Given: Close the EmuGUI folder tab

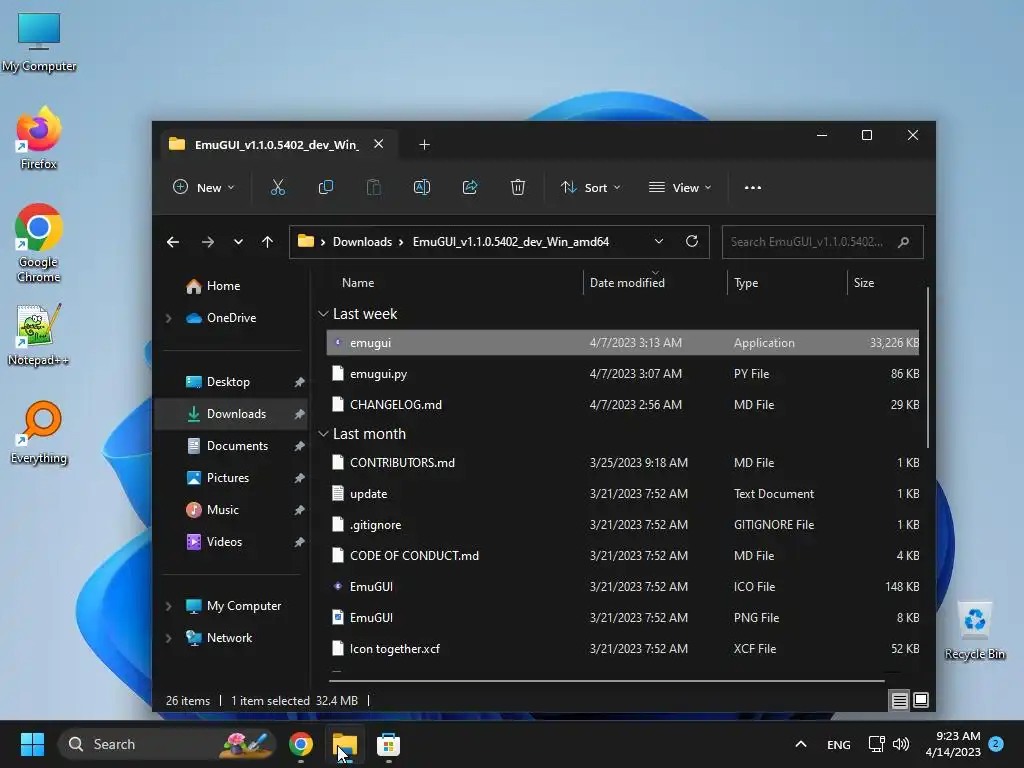Looking at the screenshot, I should (379, 144).
